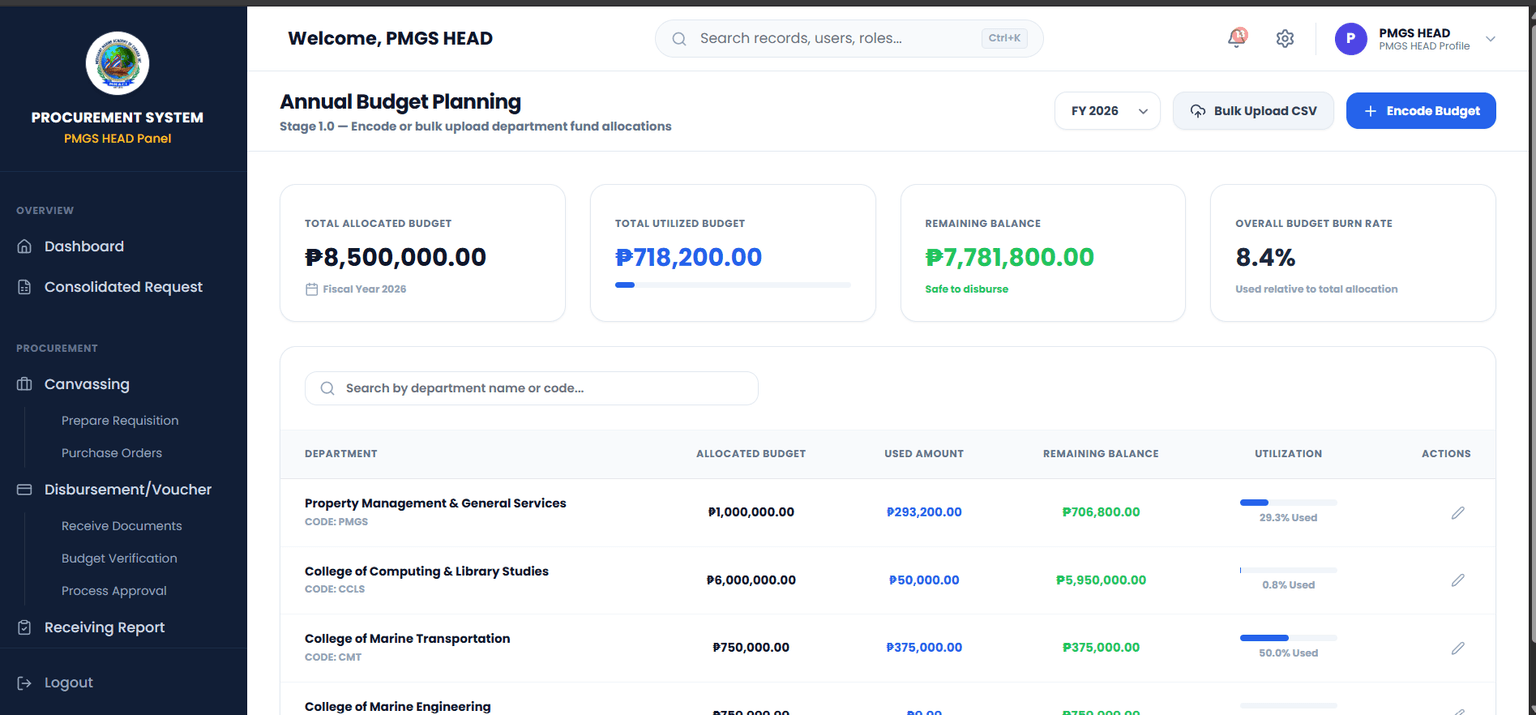Open the Receiving Report page

[x=104, y=627]
